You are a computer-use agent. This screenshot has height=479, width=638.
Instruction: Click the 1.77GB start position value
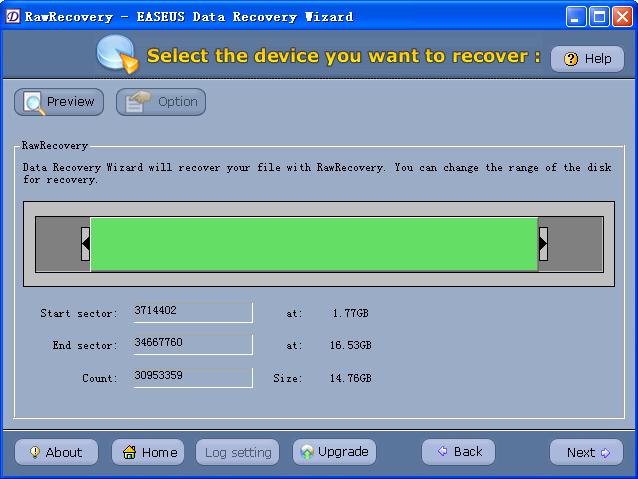point(350,313)
